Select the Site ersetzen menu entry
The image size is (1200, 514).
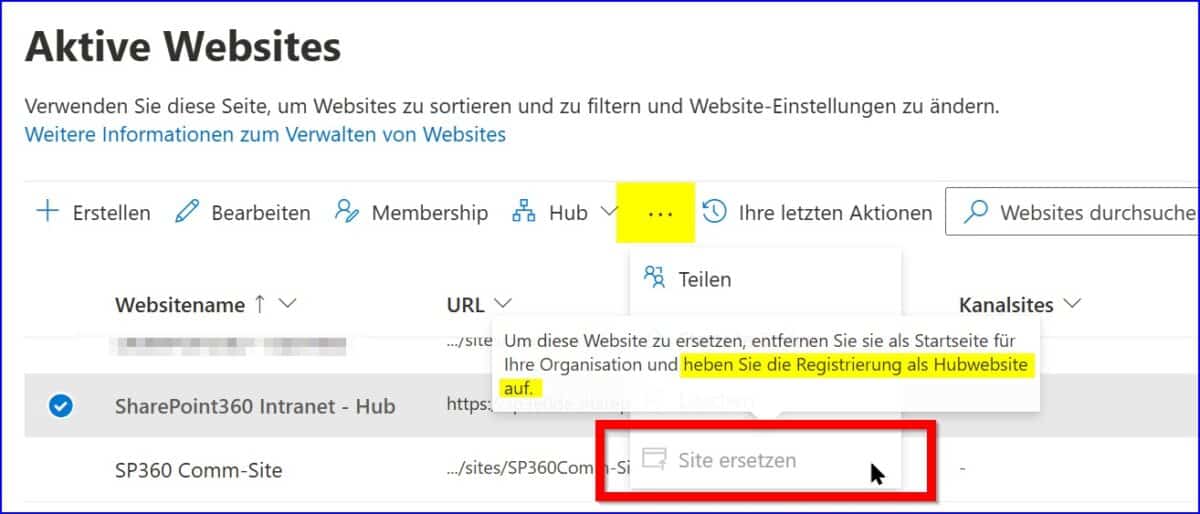(737, 461)
